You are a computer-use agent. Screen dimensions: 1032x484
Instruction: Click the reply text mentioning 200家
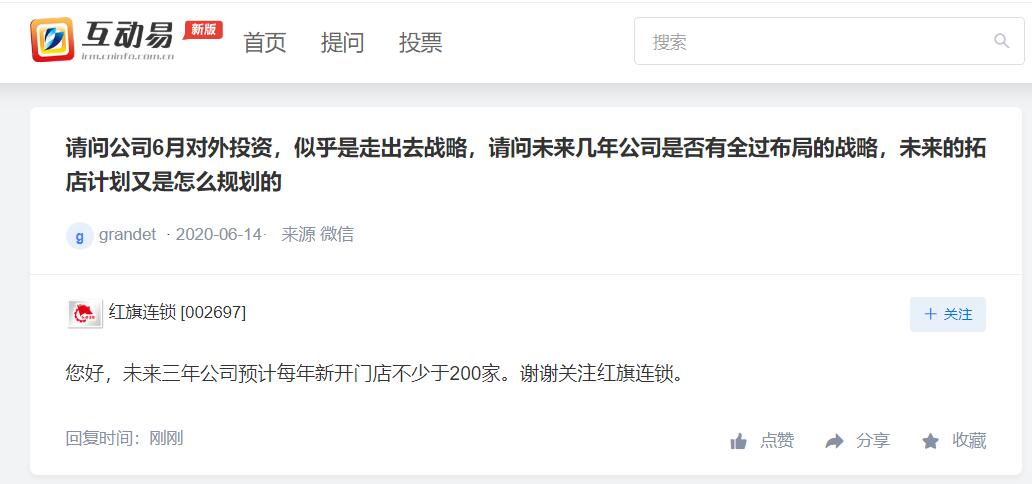click(x=374, y=374)
